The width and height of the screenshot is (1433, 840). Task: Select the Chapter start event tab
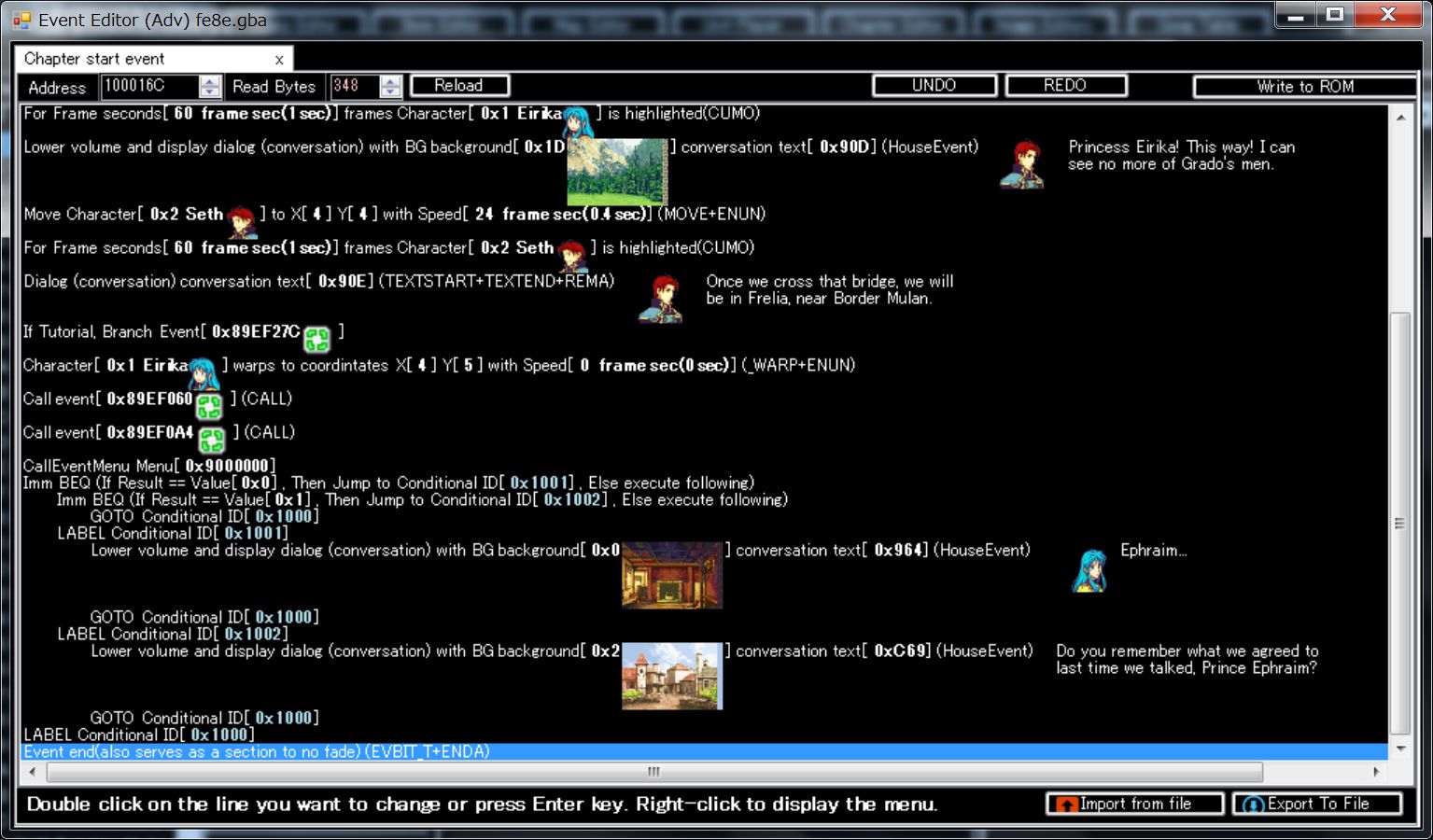point(154,59)
